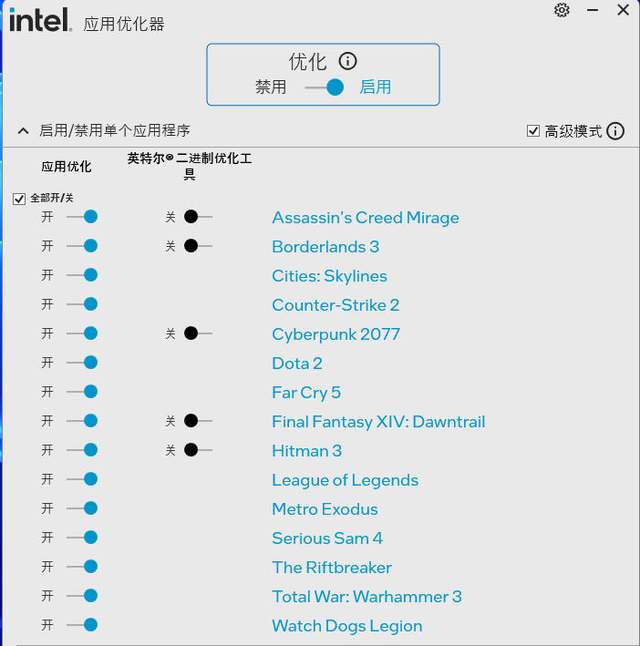Image resolution: width=640 pixels, height=646 pixels.
Task: Click the info icon next to 优化
Action: 347,61
